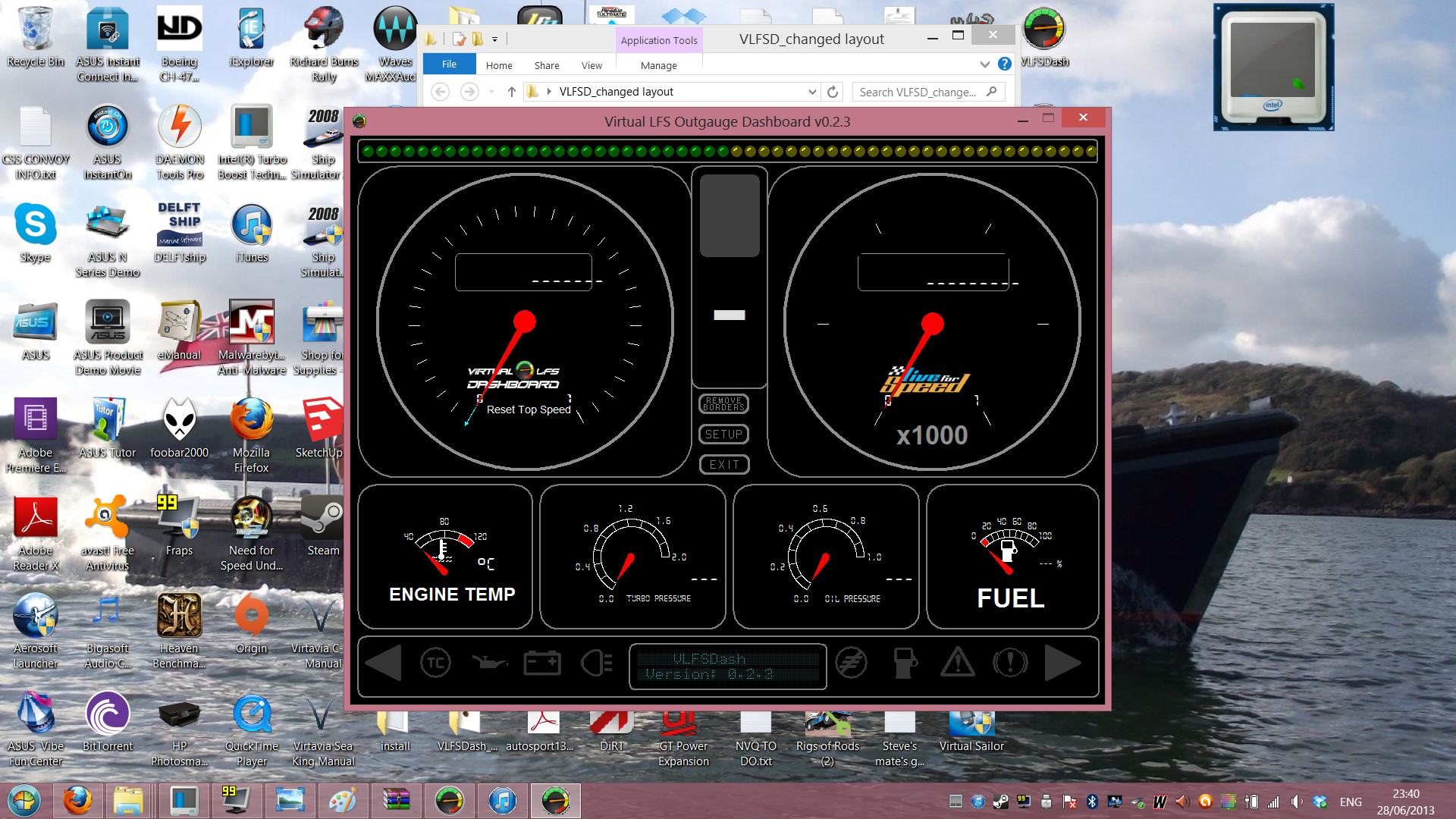Open Explorer help question mark icon
The width and height of the screenshot is (1456, 819).
[x=1004, y=64]
